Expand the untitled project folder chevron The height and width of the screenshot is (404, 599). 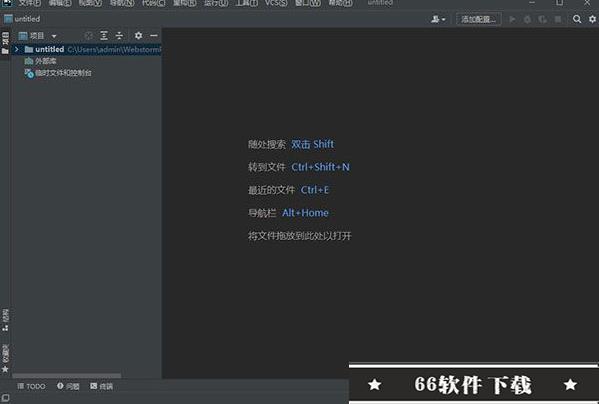pyautogui.click(x=16, y=49)
